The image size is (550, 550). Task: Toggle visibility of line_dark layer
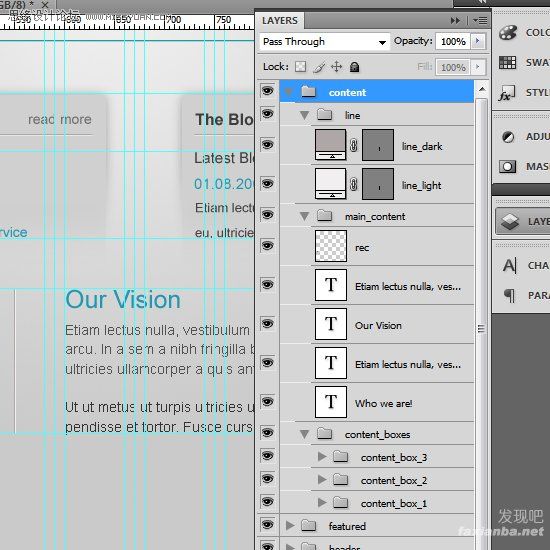[268, 145]
